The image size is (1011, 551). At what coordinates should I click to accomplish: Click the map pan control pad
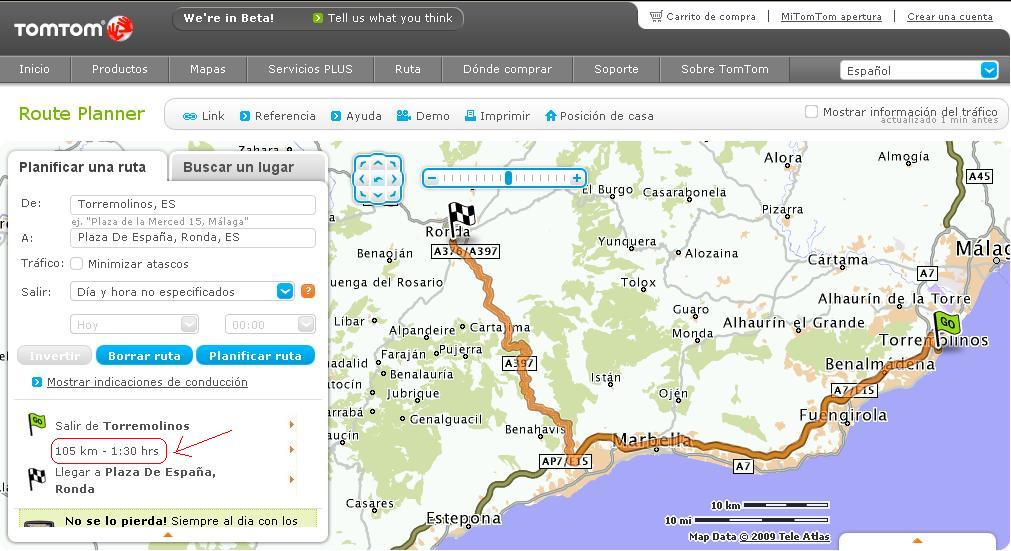tap(378, 179)
